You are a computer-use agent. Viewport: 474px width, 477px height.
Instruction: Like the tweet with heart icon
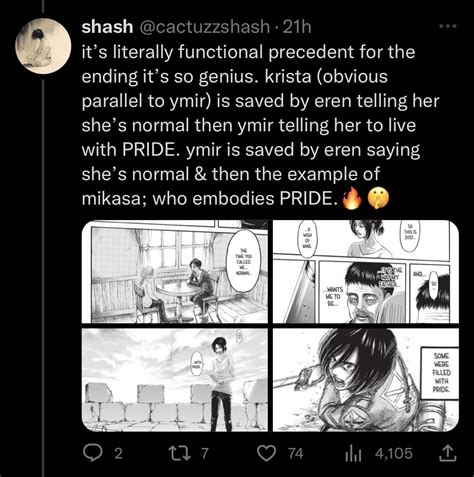267,454
